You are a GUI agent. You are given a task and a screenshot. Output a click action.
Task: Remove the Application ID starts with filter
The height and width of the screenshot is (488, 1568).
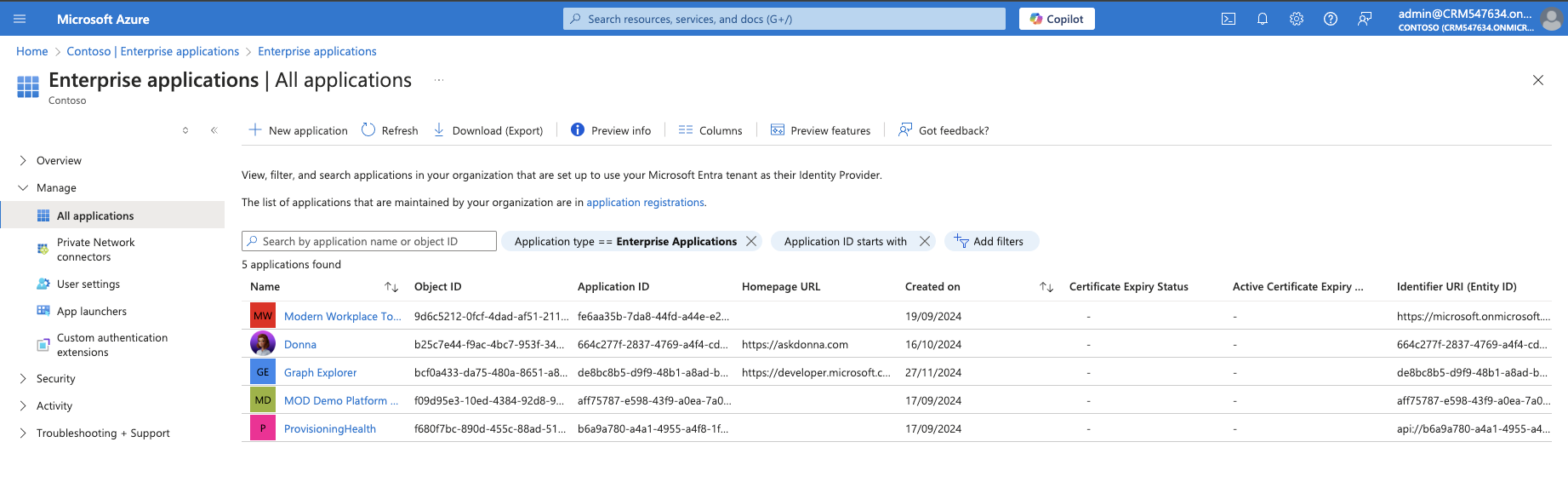click(925, 241)
